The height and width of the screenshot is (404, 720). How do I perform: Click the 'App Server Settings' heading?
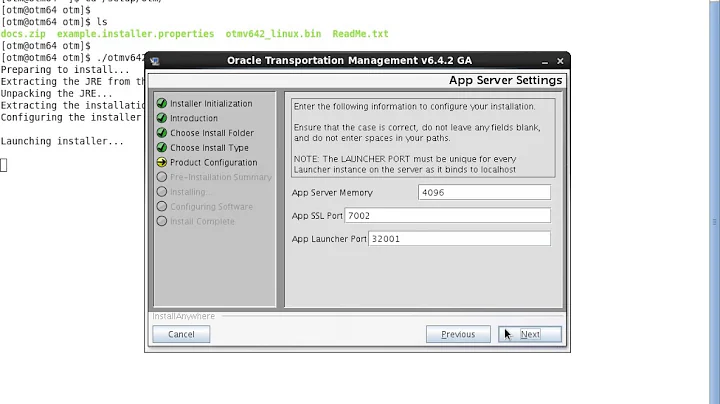pos(506,80)
